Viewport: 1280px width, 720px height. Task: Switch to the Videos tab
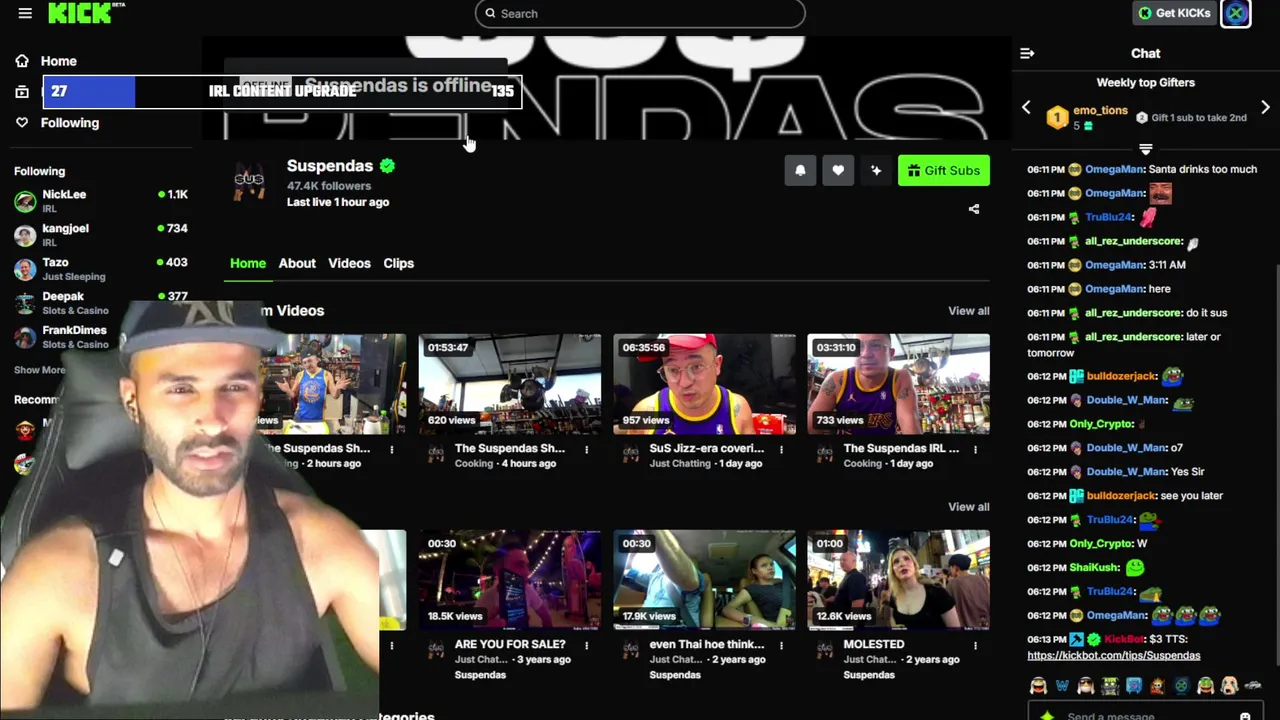349,263
